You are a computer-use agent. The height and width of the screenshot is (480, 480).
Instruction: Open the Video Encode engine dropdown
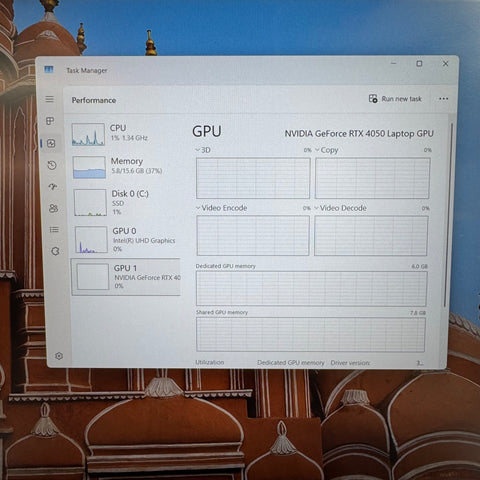click(x=222, y=208)
